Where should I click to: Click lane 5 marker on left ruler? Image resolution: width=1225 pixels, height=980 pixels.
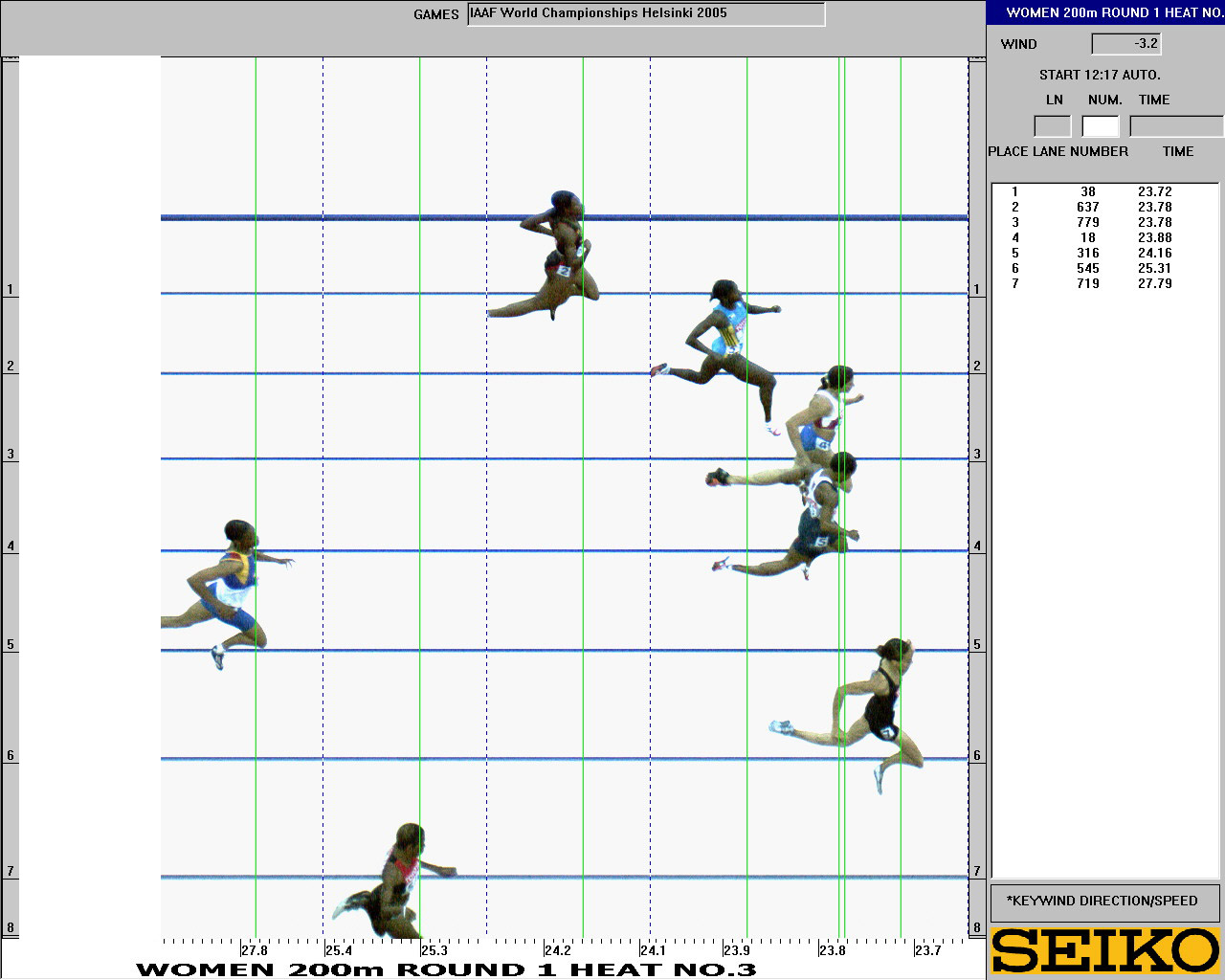pyautogui.click(x=11, y=645)
